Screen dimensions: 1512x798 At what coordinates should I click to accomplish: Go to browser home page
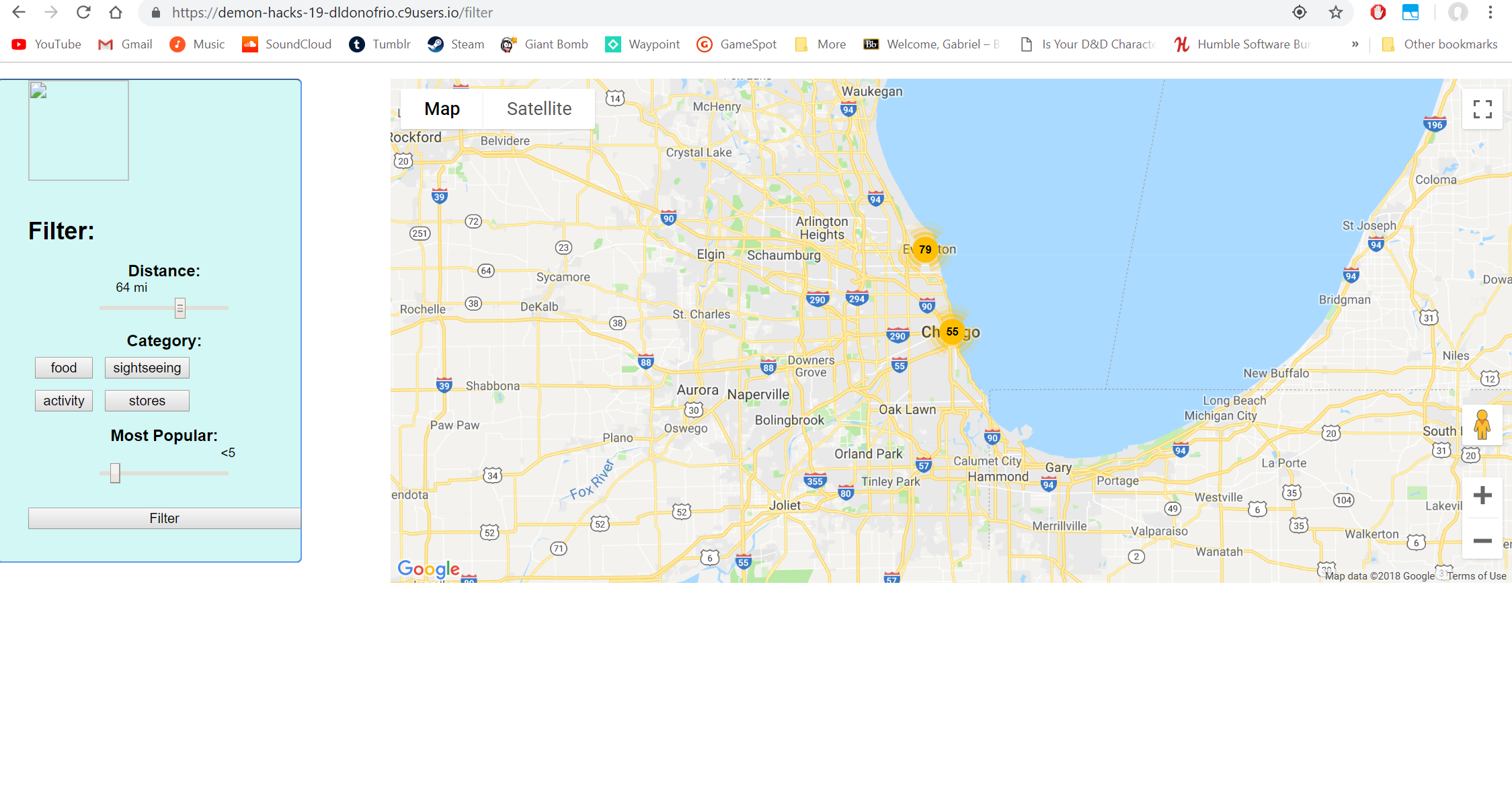(x=116, y=13)
